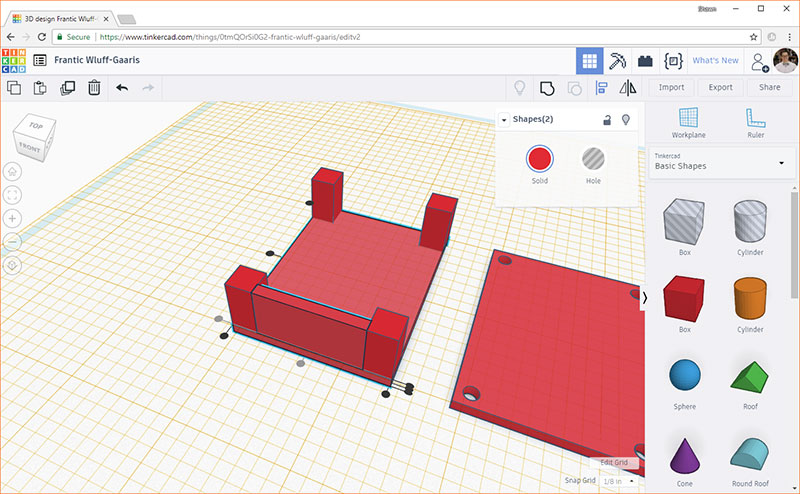Click the Import button
The image size is (800, 494).
coord(671,88)
